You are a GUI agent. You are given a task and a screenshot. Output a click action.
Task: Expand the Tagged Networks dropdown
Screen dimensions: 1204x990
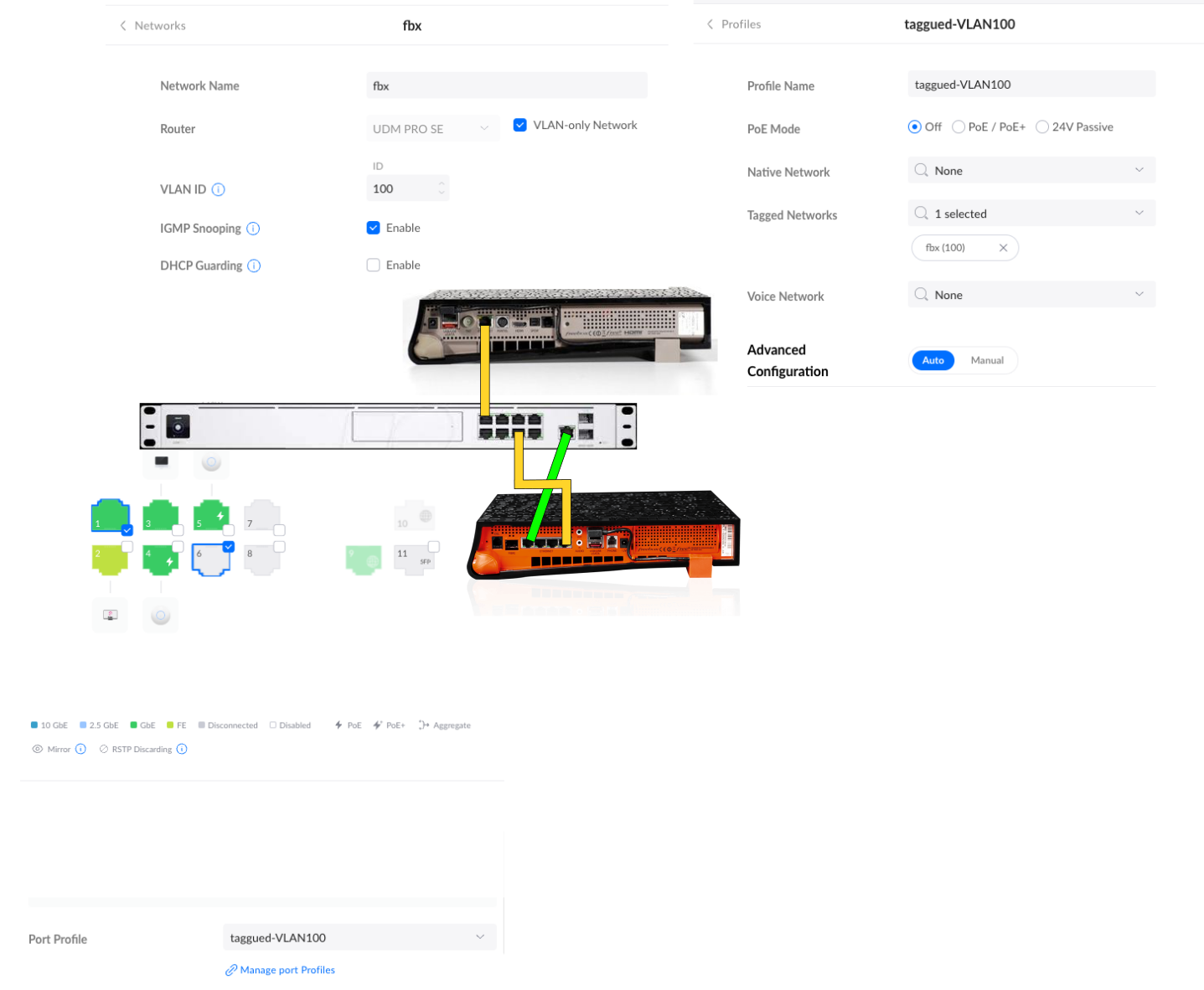pyautogui.click(x=1031, y=214)
